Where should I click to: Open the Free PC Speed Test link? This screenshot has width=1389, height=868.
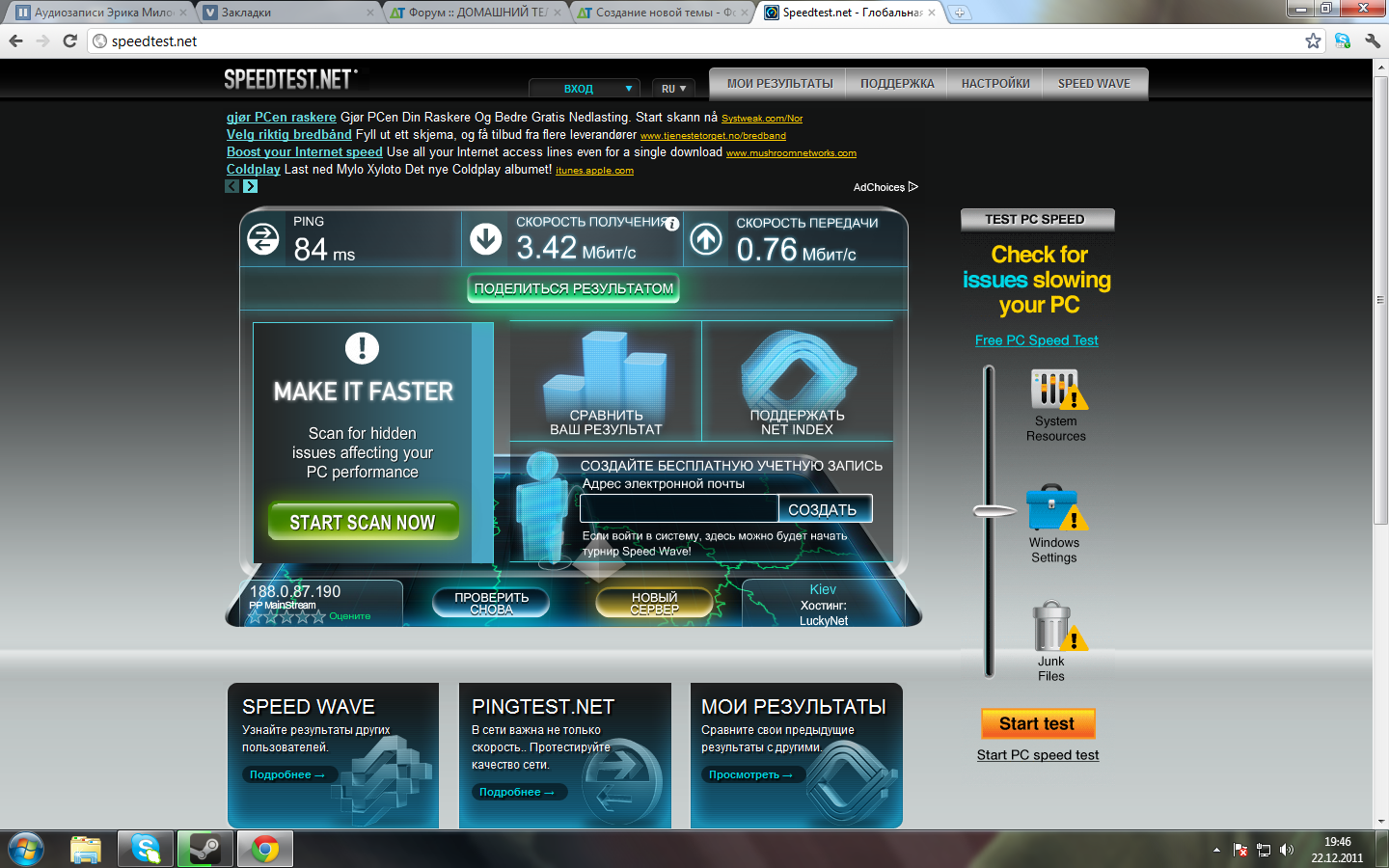tap(1037, 340)
